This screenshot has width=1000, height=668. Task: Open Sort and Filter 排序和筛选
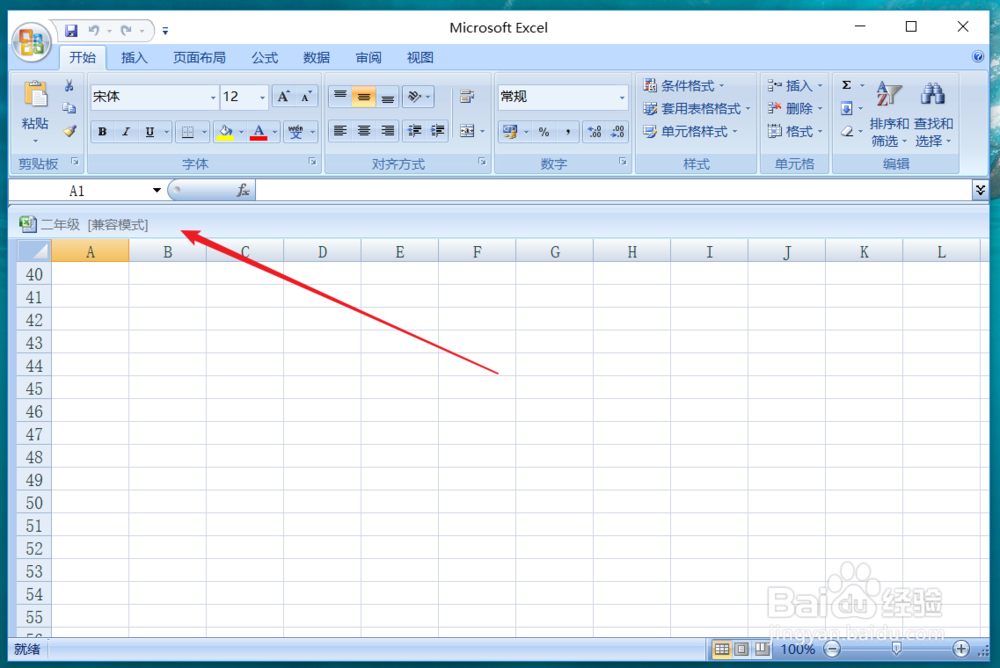click(889, 114)
